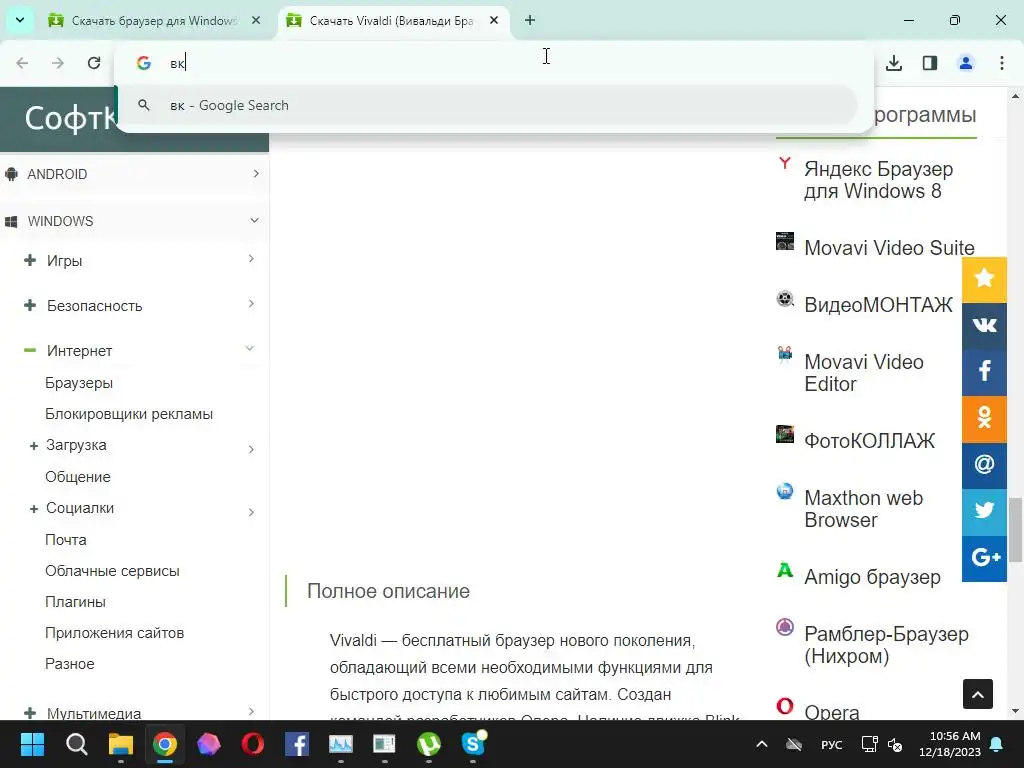The width and height of the screenshot is (1024, 768).
Task: Share the page via Google+ button
Action: [x=984, y=558]
